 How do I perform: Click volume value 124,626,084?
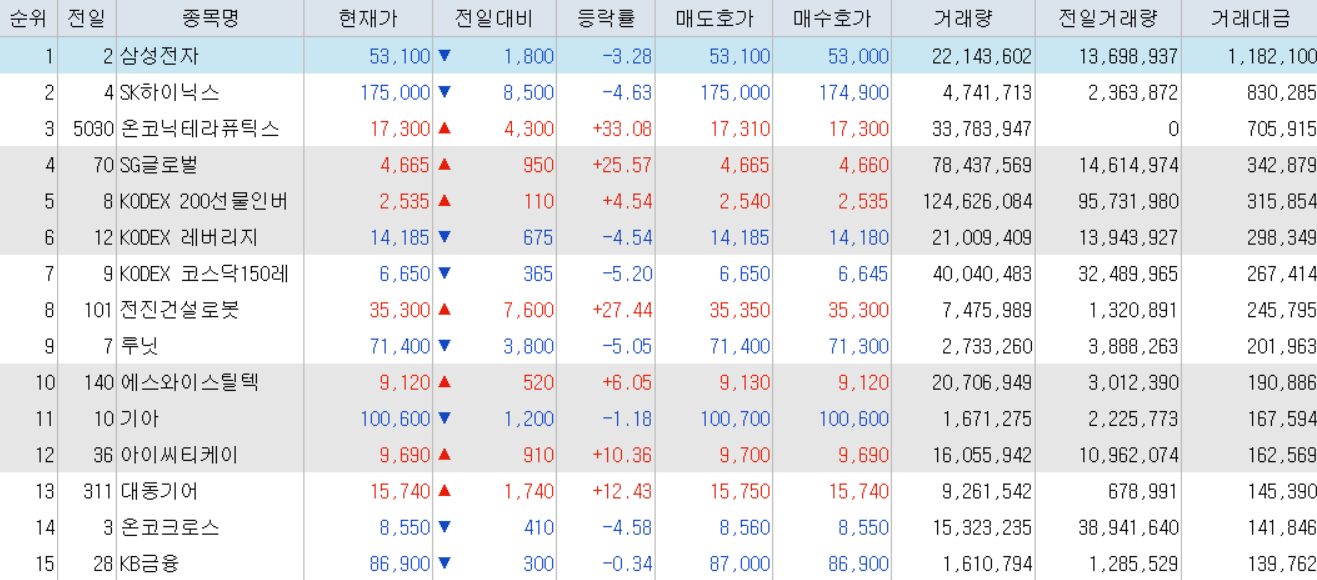[977, 201]
